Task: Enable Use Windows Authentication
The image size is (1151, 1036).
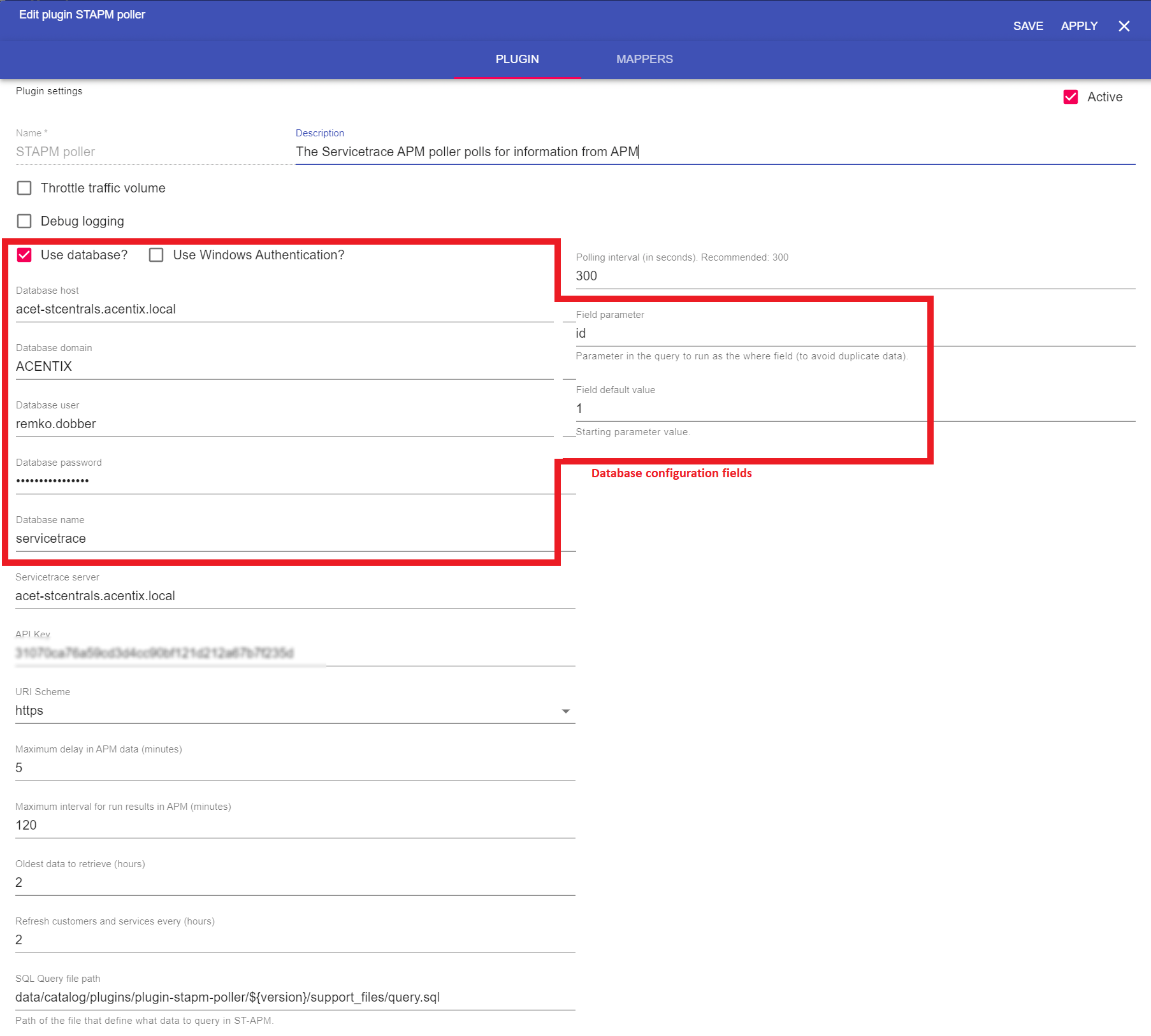Action: click(x=156, y=255)
